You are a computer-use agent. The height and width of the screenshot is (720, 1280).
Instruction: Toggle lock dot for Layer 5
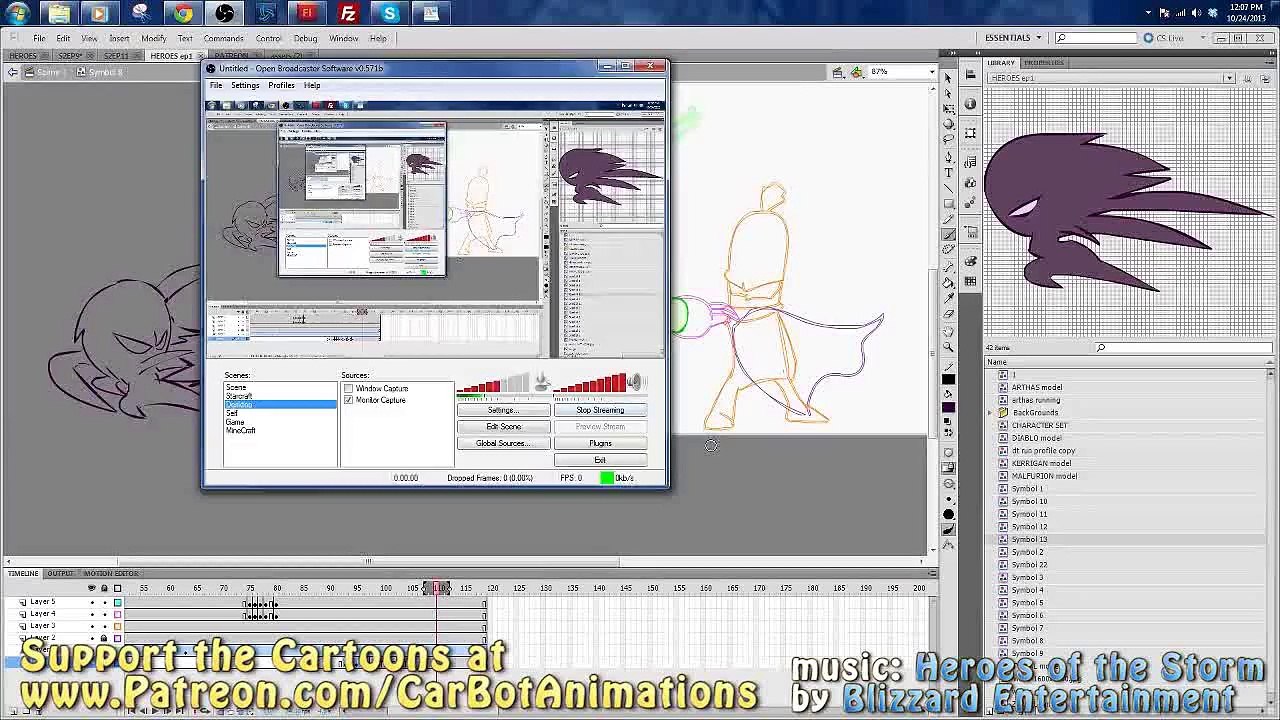104,602
